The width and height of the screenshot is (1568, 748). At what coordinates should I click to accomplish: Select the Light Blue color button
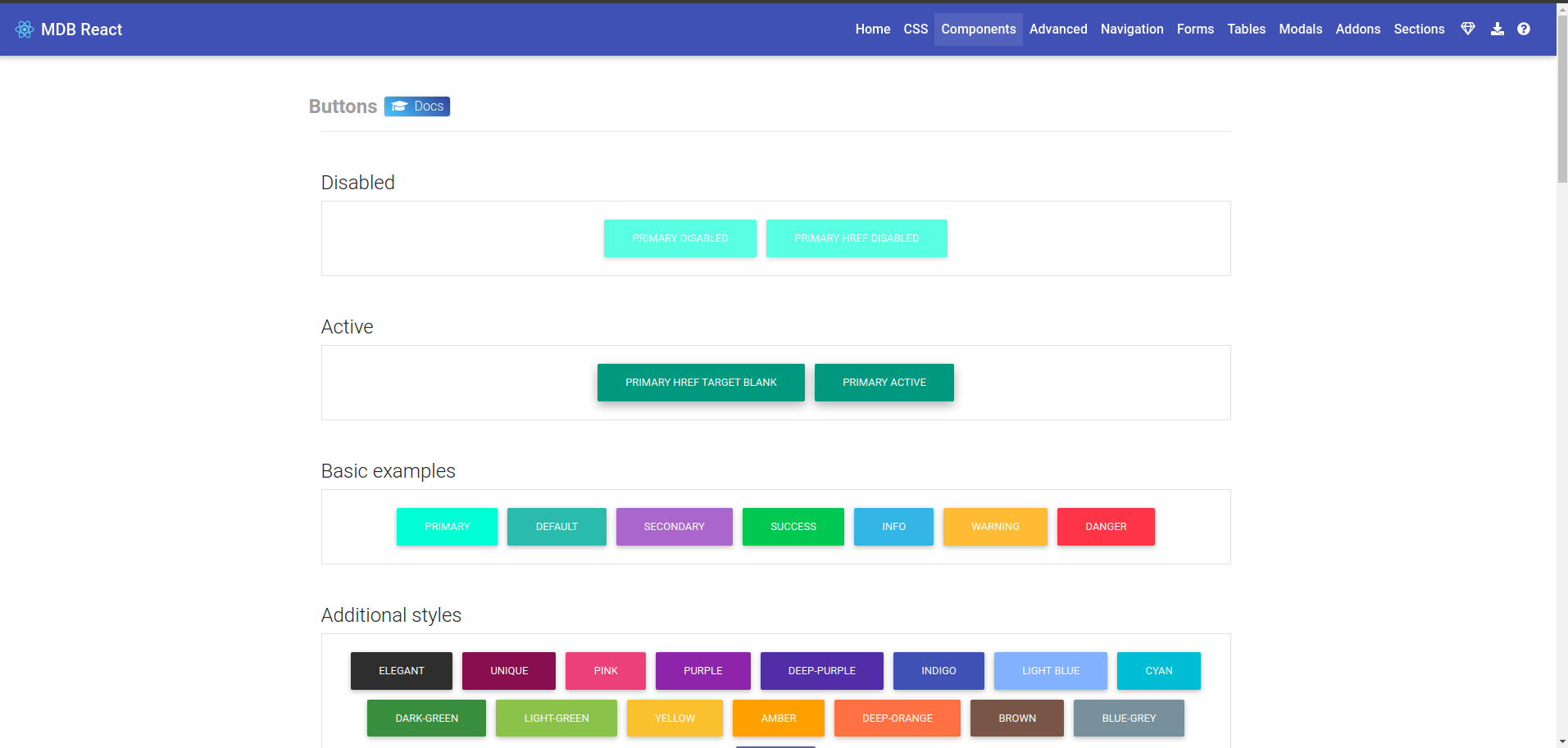point(1050,671)
